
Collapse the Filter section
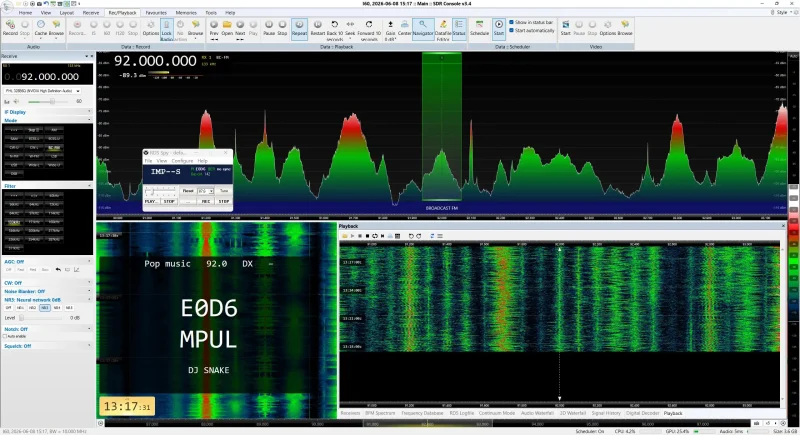89,186
